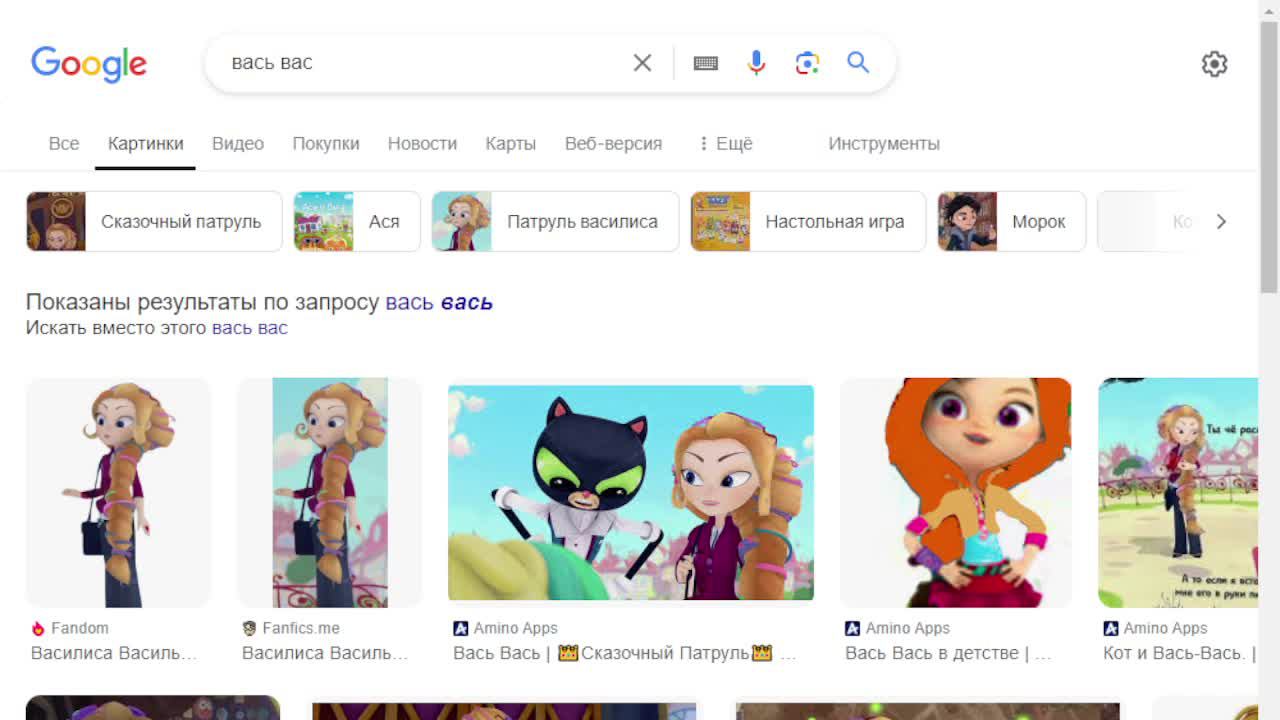Image resolution: width=1280 pixels, height=720 pixels.
Task: Click into the search input field
Action: pos(420,63)
